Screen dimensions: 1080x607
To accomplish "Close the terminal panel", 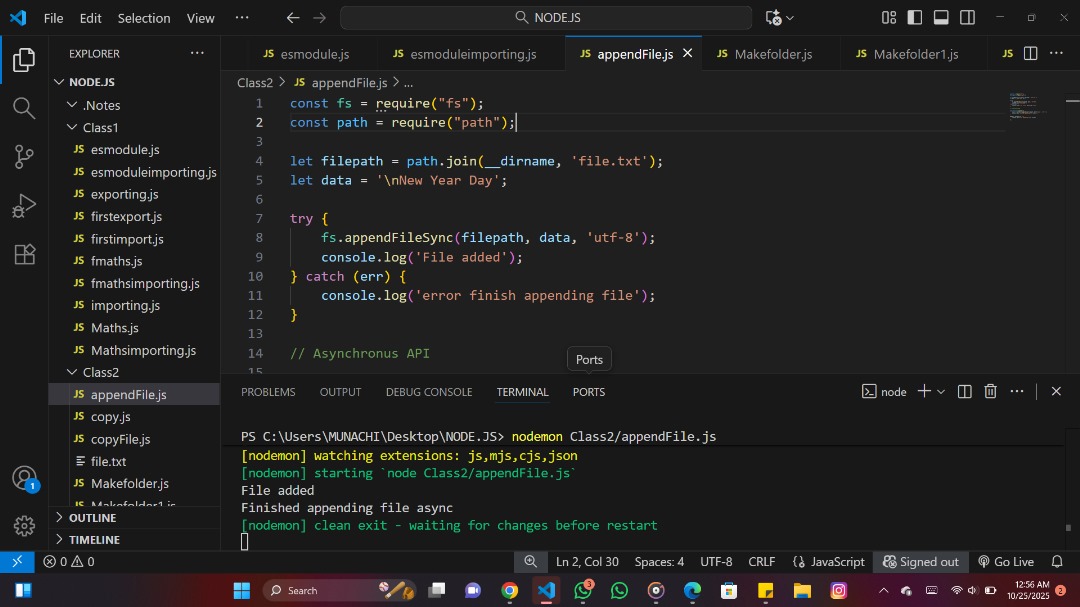I will tap(1056, 391).
